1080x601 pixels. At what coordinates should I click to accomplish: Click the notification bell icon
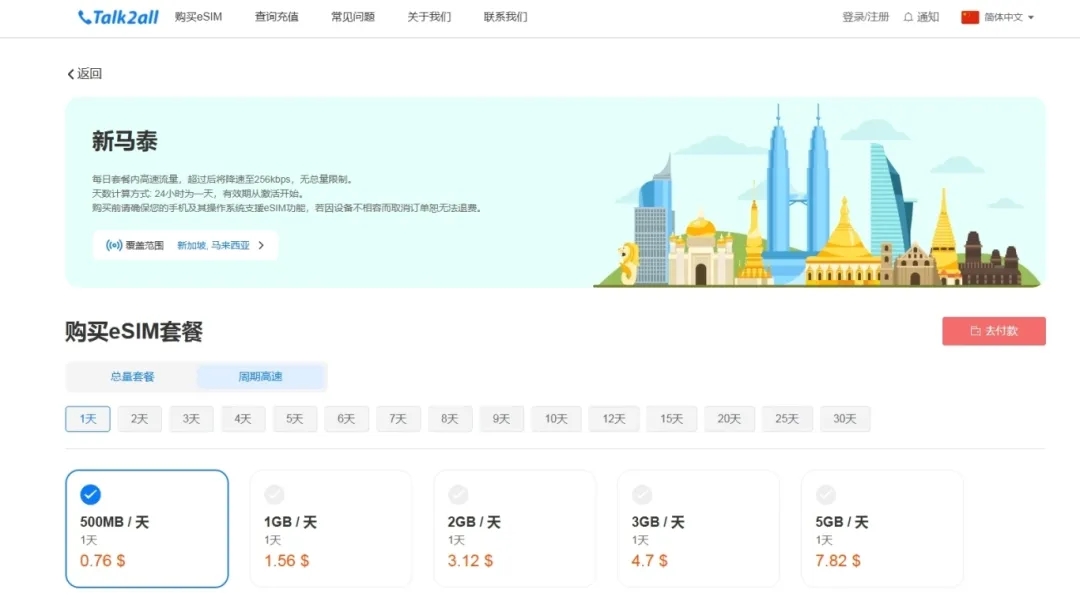pos(908,17)
